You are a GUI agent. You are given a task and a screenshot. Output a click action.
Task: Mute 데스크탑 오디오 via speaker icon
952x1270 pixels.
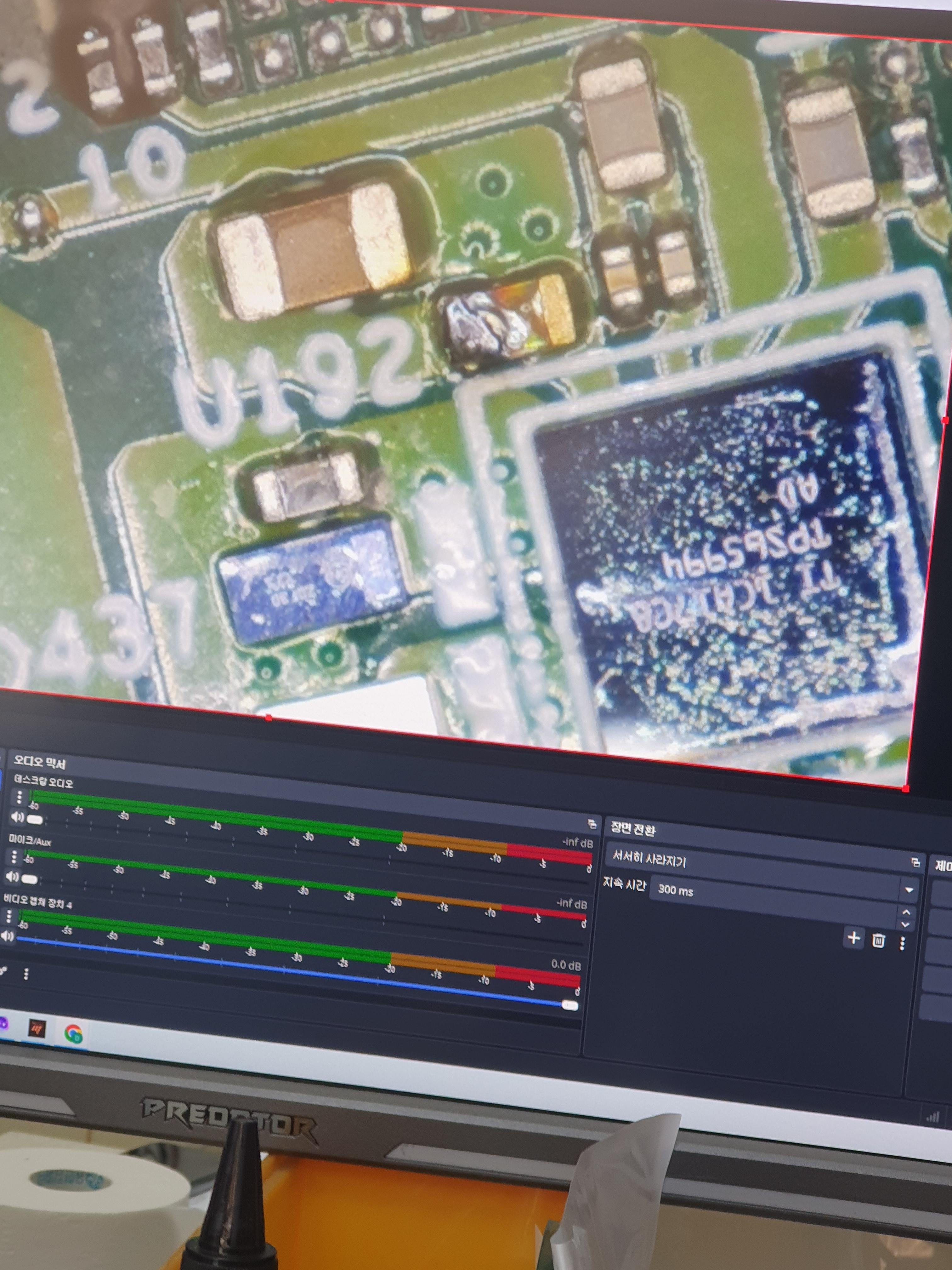coord(17,817)
